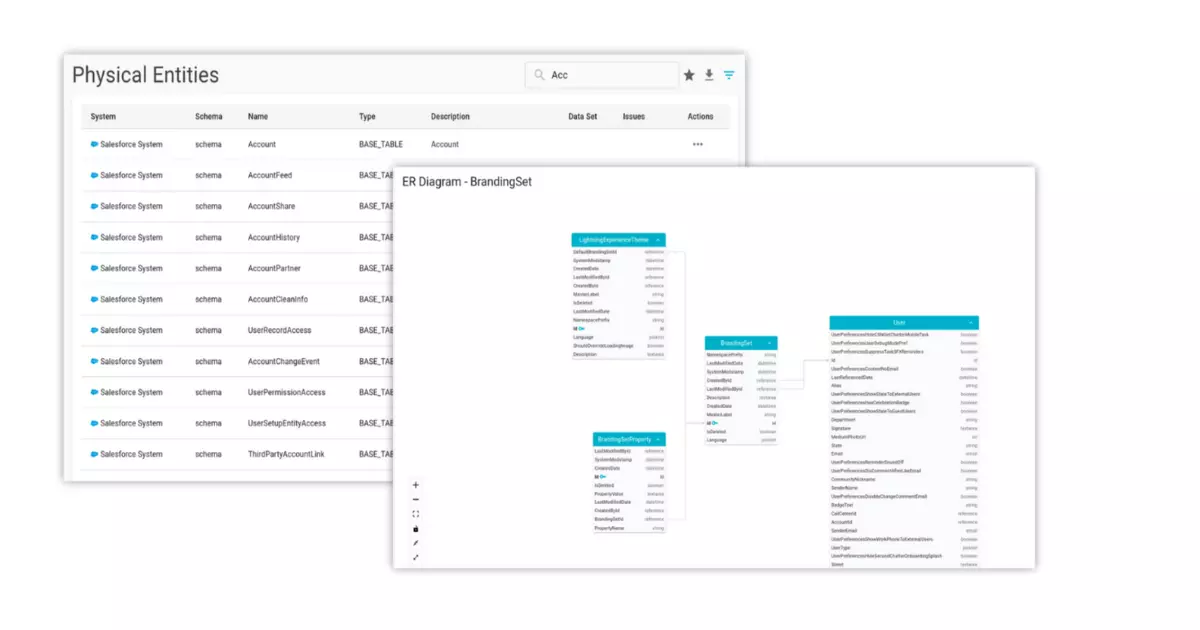Click the Salesforce cloud icon in AccountFeed row
Viewport: 1200px width, 630px height.
point(95,175)
